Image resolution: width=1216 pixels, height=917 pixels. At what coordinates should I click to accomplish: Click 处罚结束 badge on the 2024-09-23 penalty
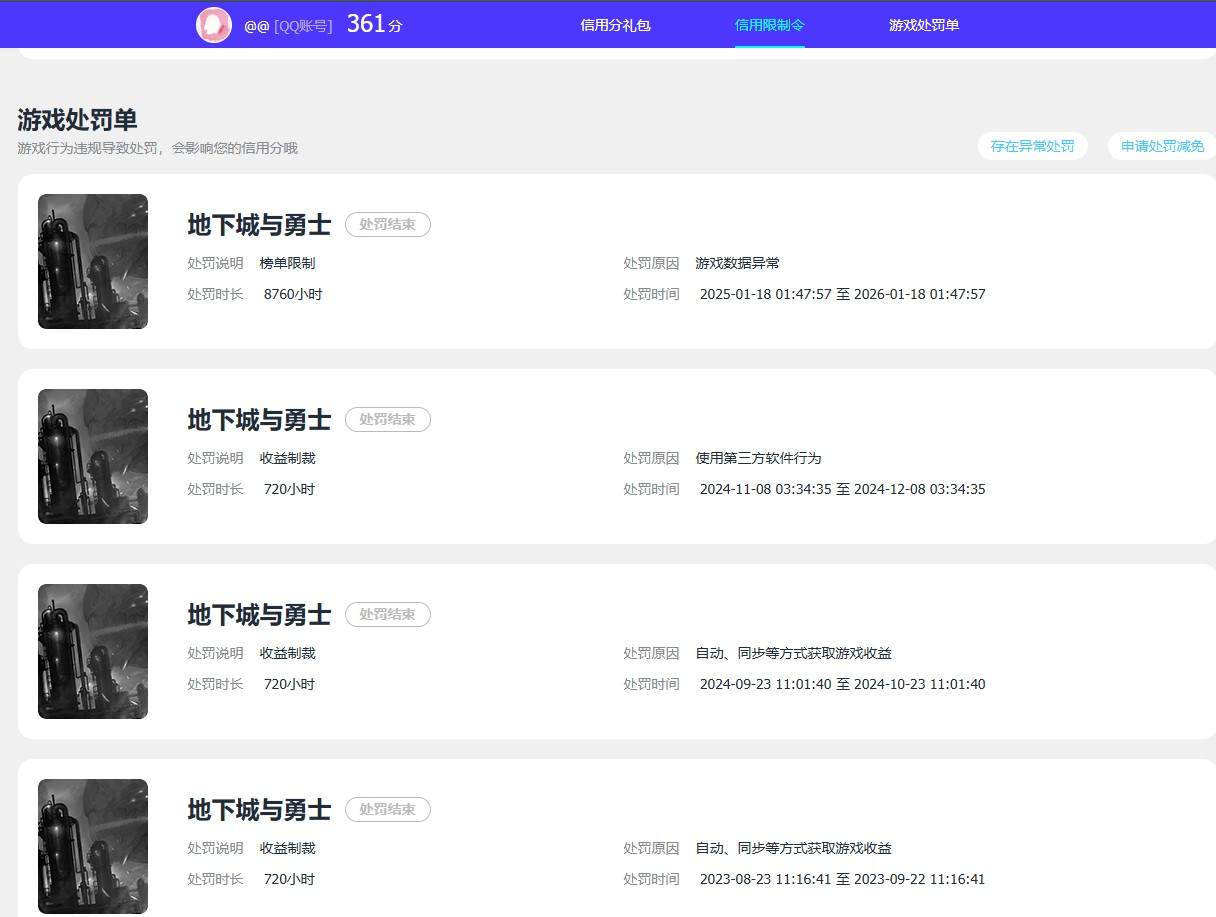pos(388,614)
